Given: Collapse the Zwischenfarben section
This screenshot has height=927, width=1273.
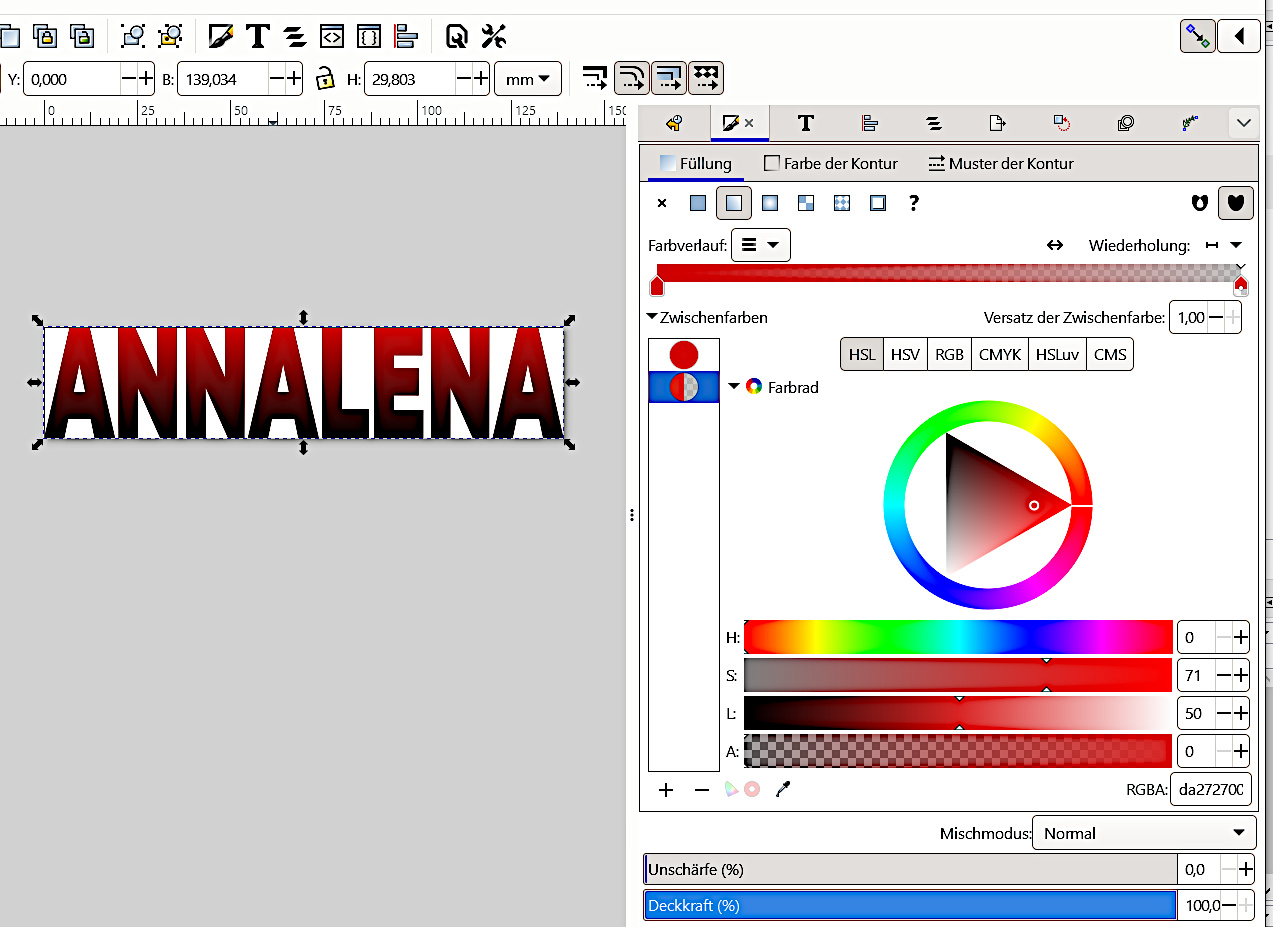Looking at the screenshot, I should pyautogui.click(x=653, y=317).
